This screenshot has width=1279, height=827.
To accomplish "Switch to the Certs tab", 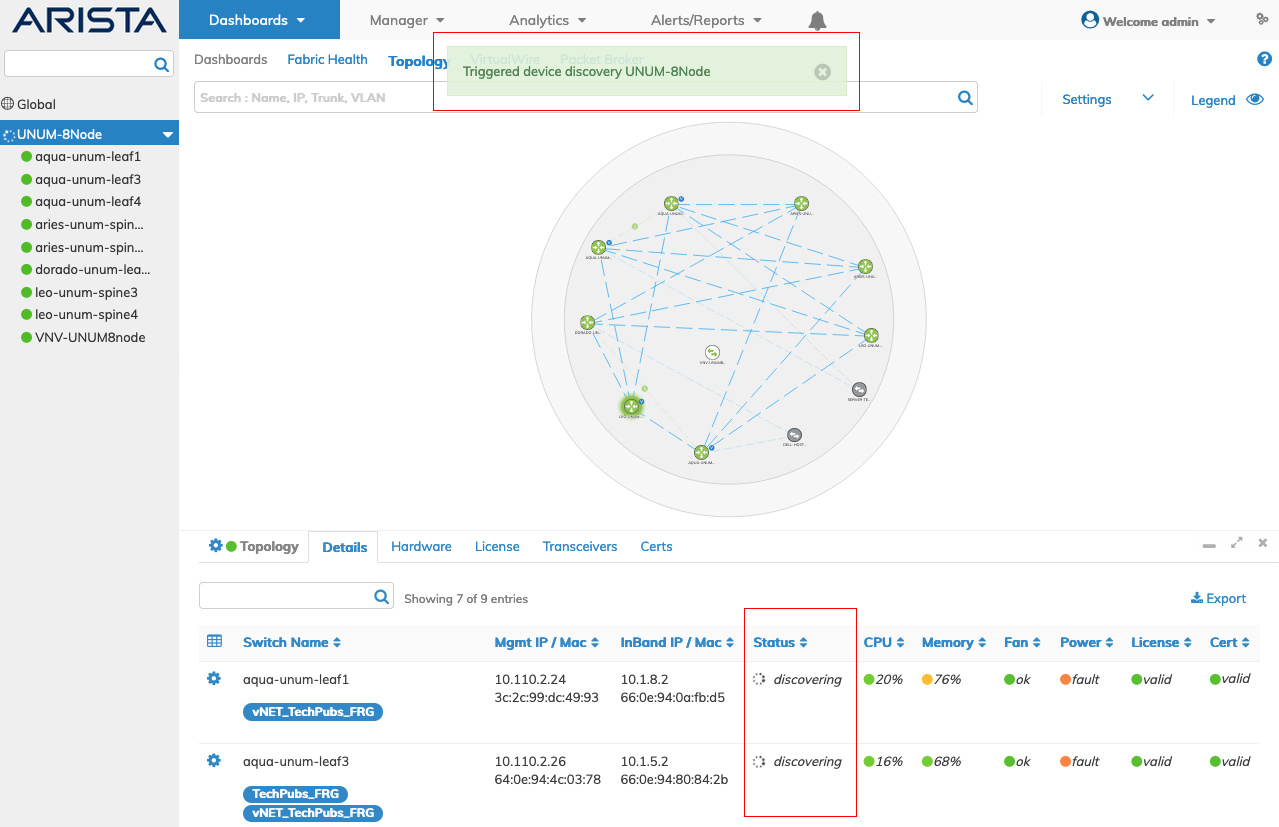I will pos(656,547).
